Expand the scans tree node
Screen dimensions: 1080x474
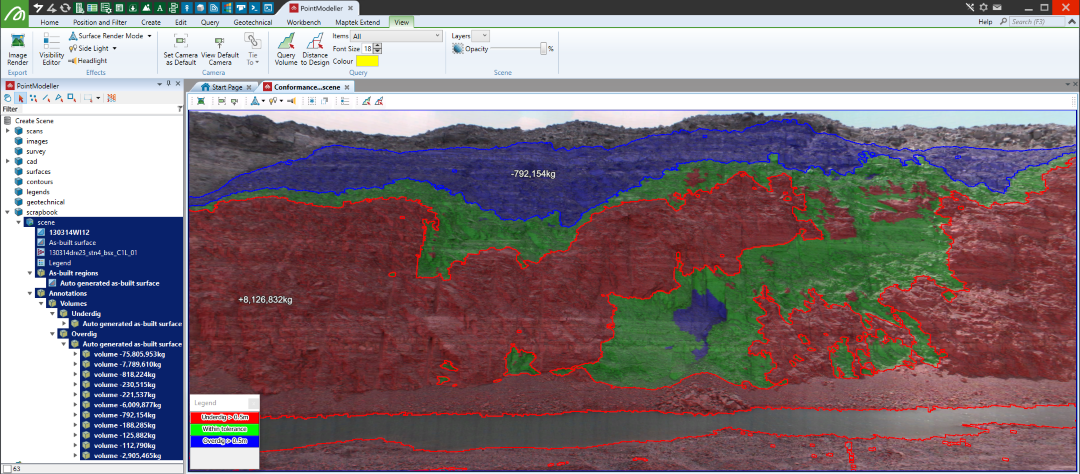pos(8,131)
